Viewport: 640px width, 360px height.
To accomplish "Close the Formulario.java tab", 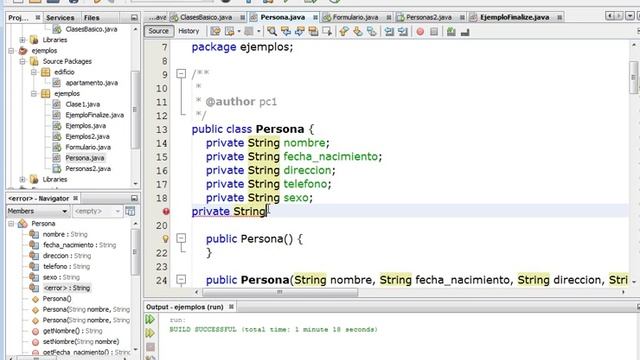I will [x=389, y=17].
